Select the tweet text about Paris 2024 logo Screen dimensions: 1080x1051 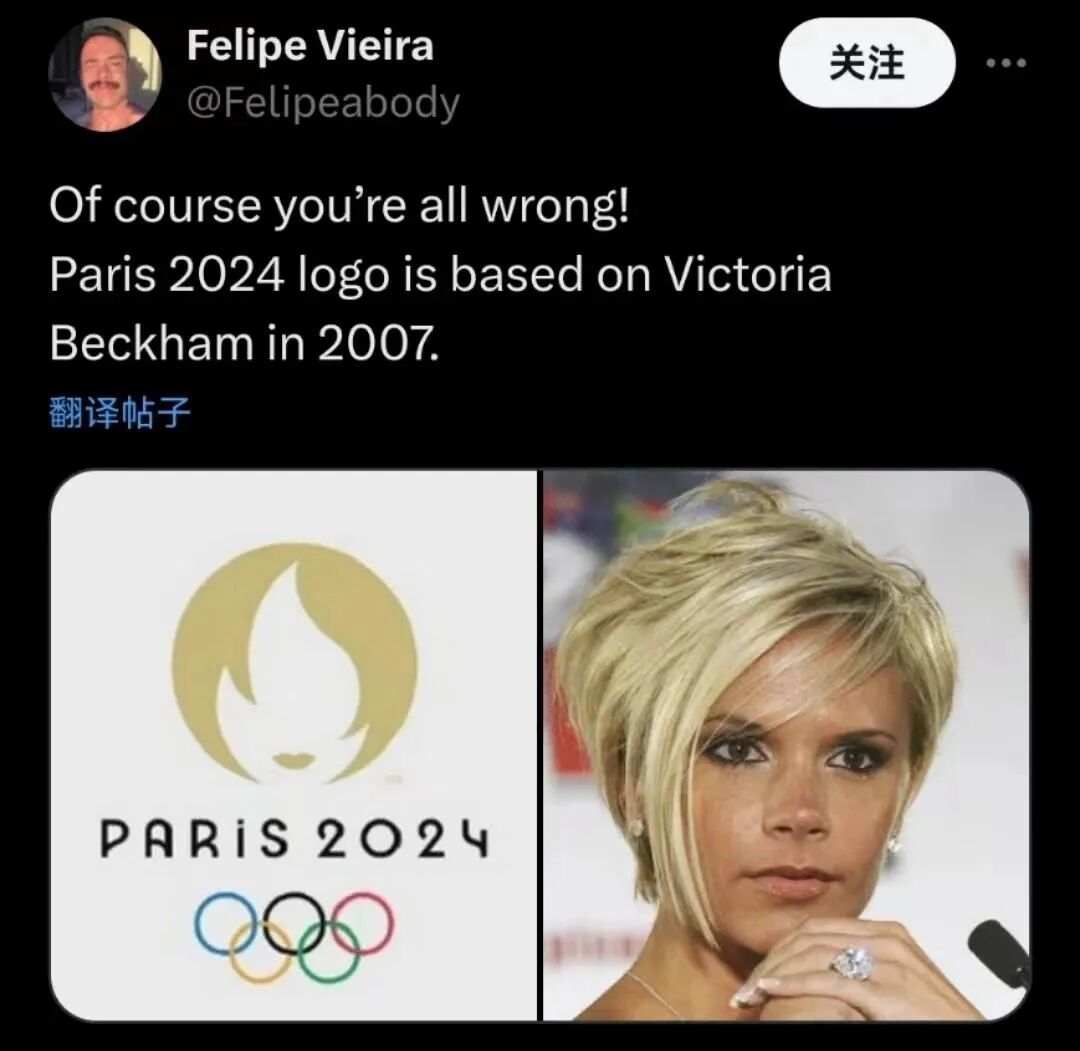pyautogui.click(x=441, y=274)
